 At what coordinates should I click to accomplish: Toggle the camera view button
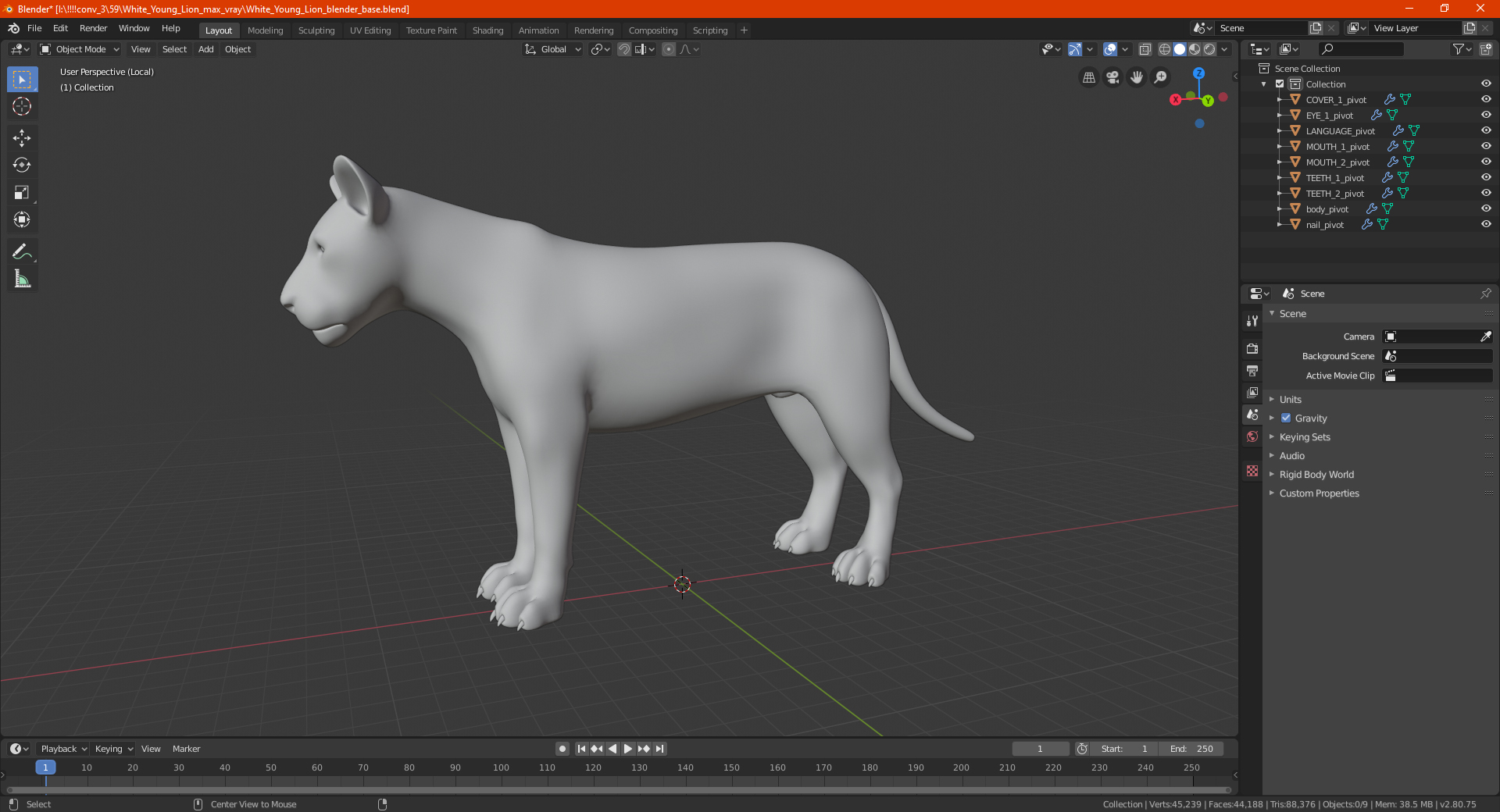click(x=1112, y=77)
